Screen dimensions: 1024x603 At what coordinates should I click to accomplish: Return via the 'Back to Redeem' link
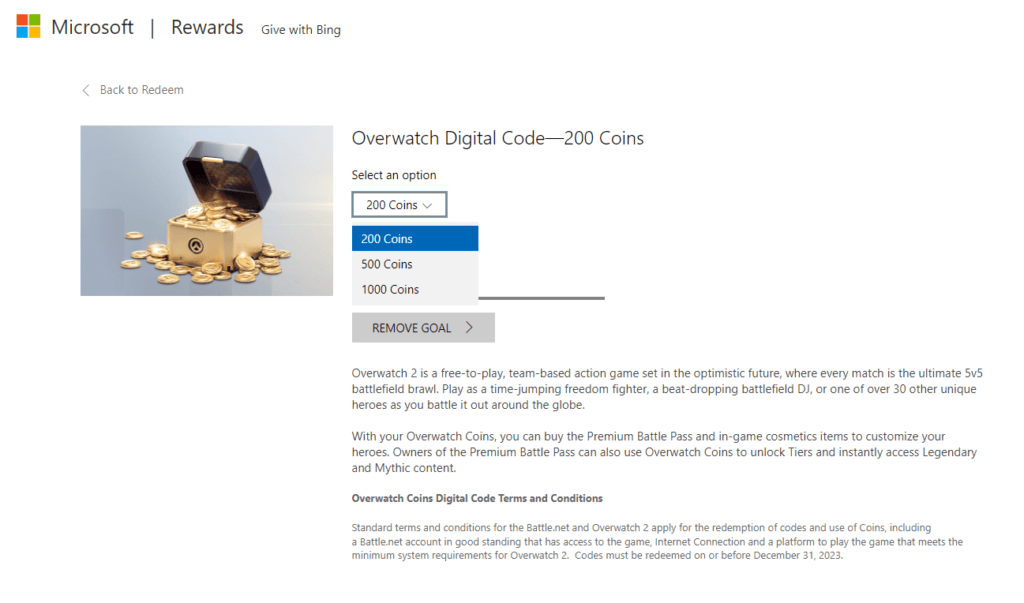point(141,89)
